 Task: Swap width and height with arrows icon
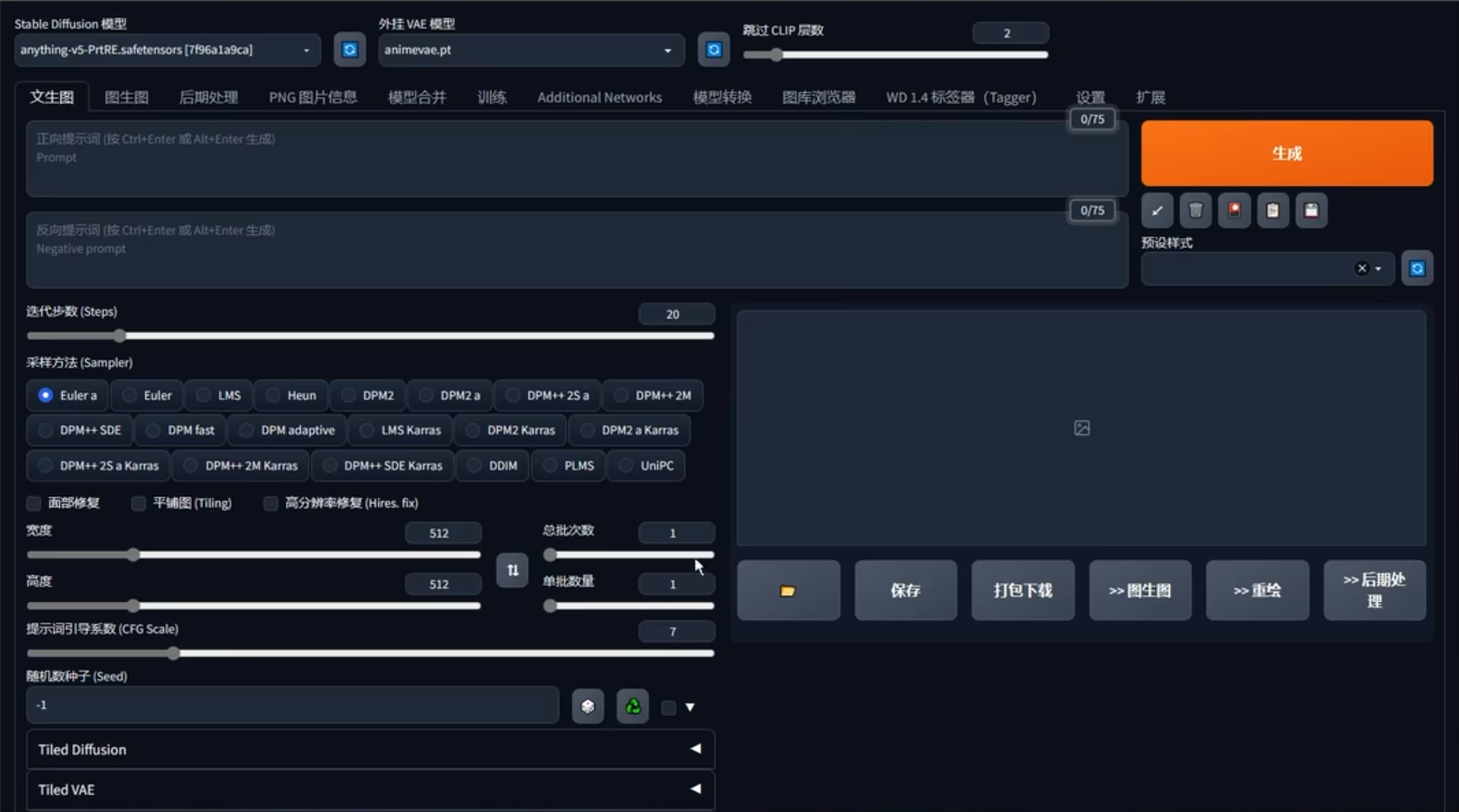(513, 570)
